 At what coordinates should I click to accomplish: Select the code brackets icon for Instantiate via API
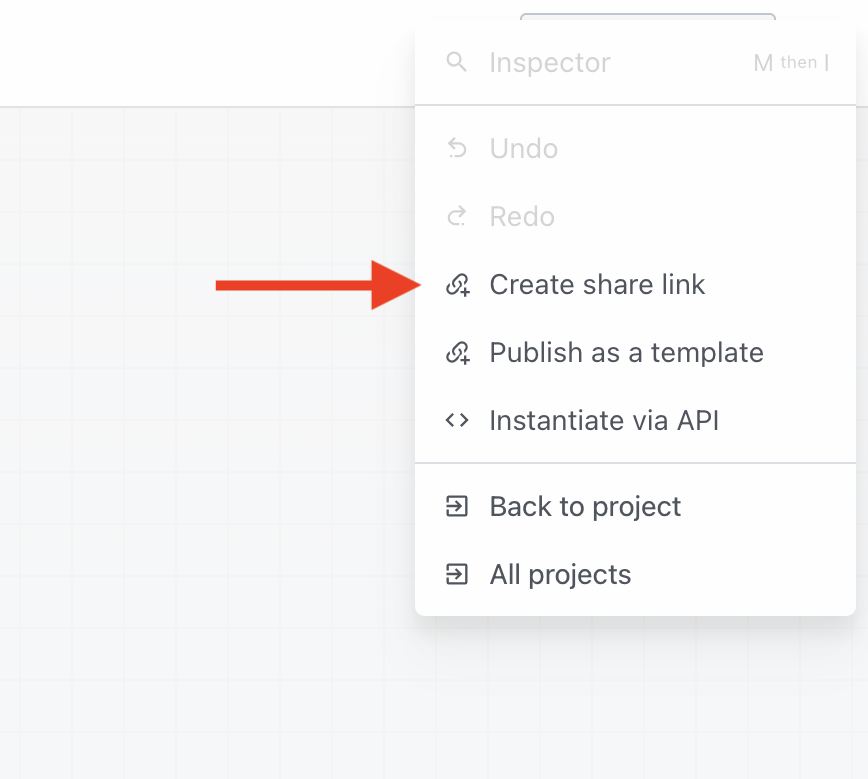[x=457, y=420]
